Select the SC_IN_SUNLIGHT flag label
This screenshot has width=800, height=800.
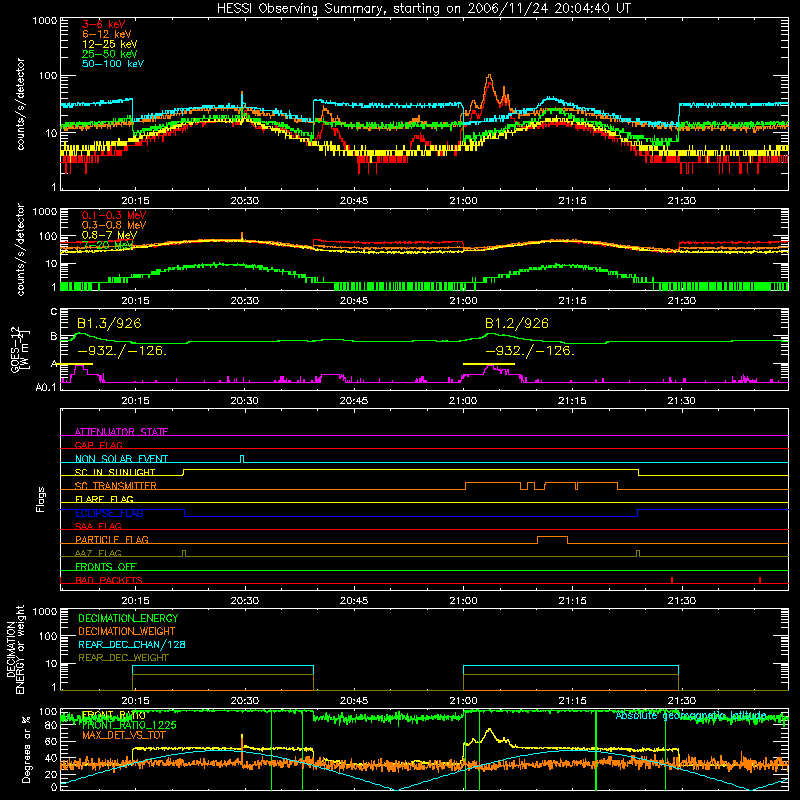[115, 472]
